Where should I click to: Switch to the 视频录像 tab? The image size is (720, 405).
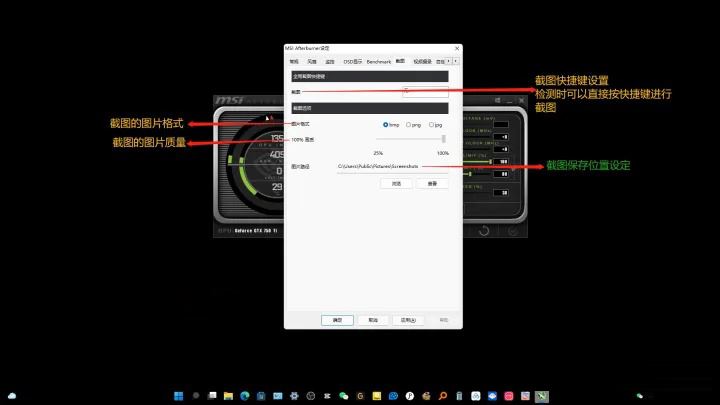tap(422, 62)
